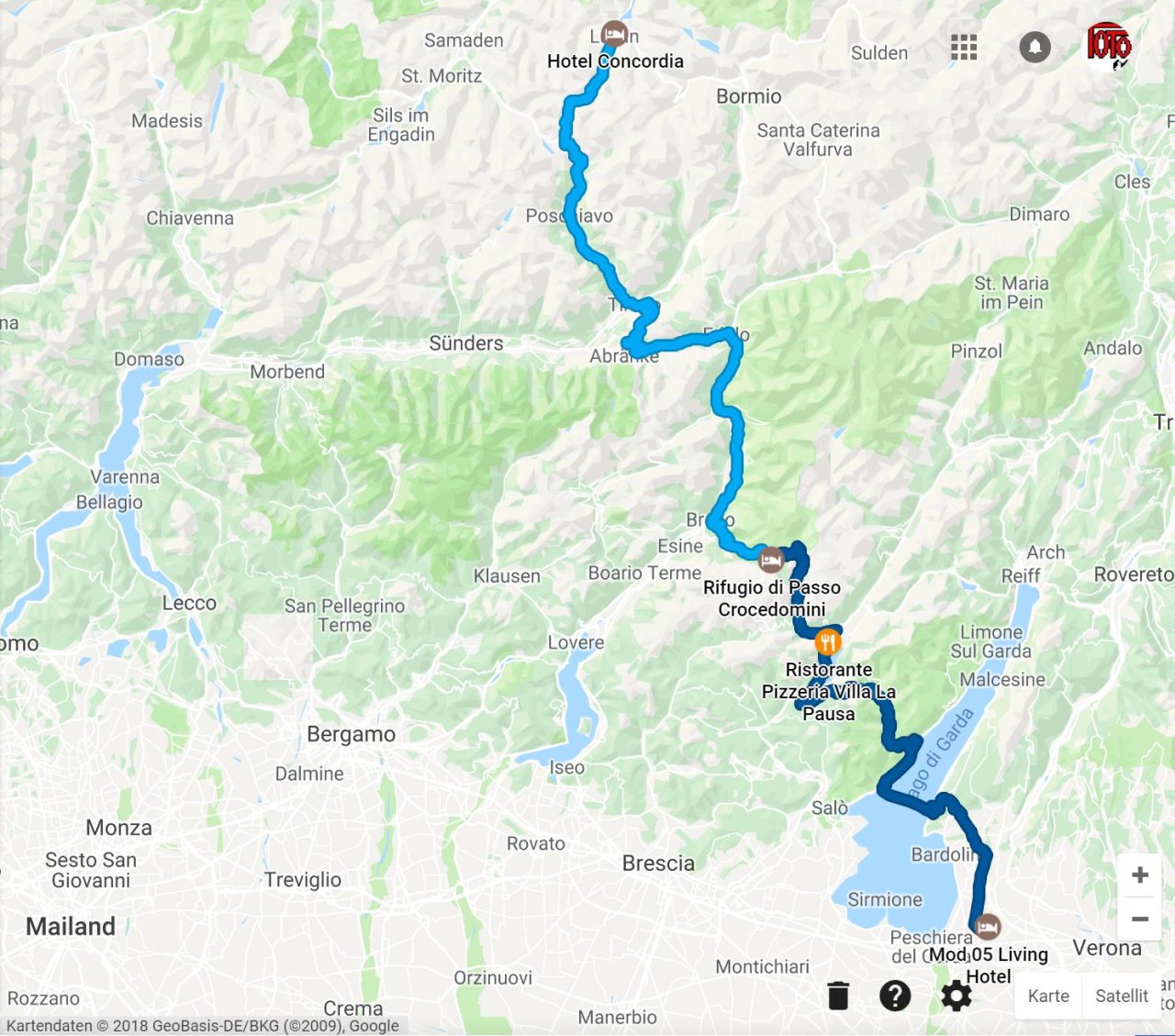Click the Mod 05 Living Hotel bed marker

pos(988,927)
